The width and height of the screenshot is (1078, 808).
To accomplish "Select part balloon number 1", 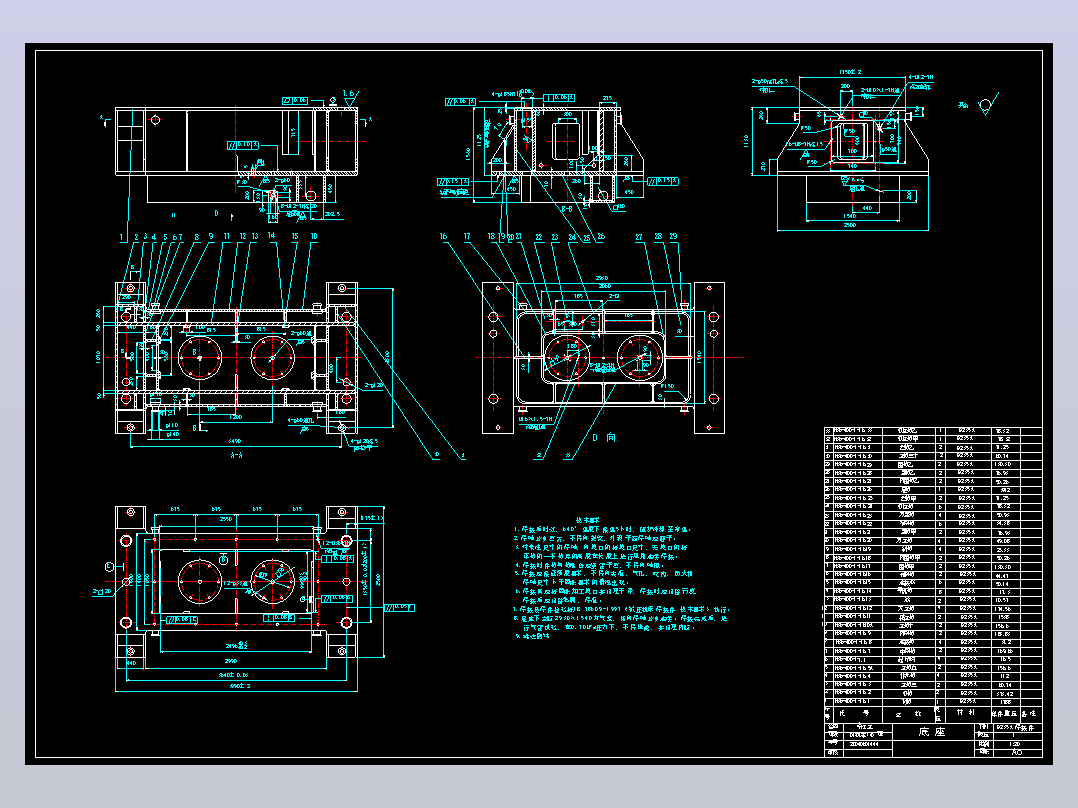I will coord(122,237).
